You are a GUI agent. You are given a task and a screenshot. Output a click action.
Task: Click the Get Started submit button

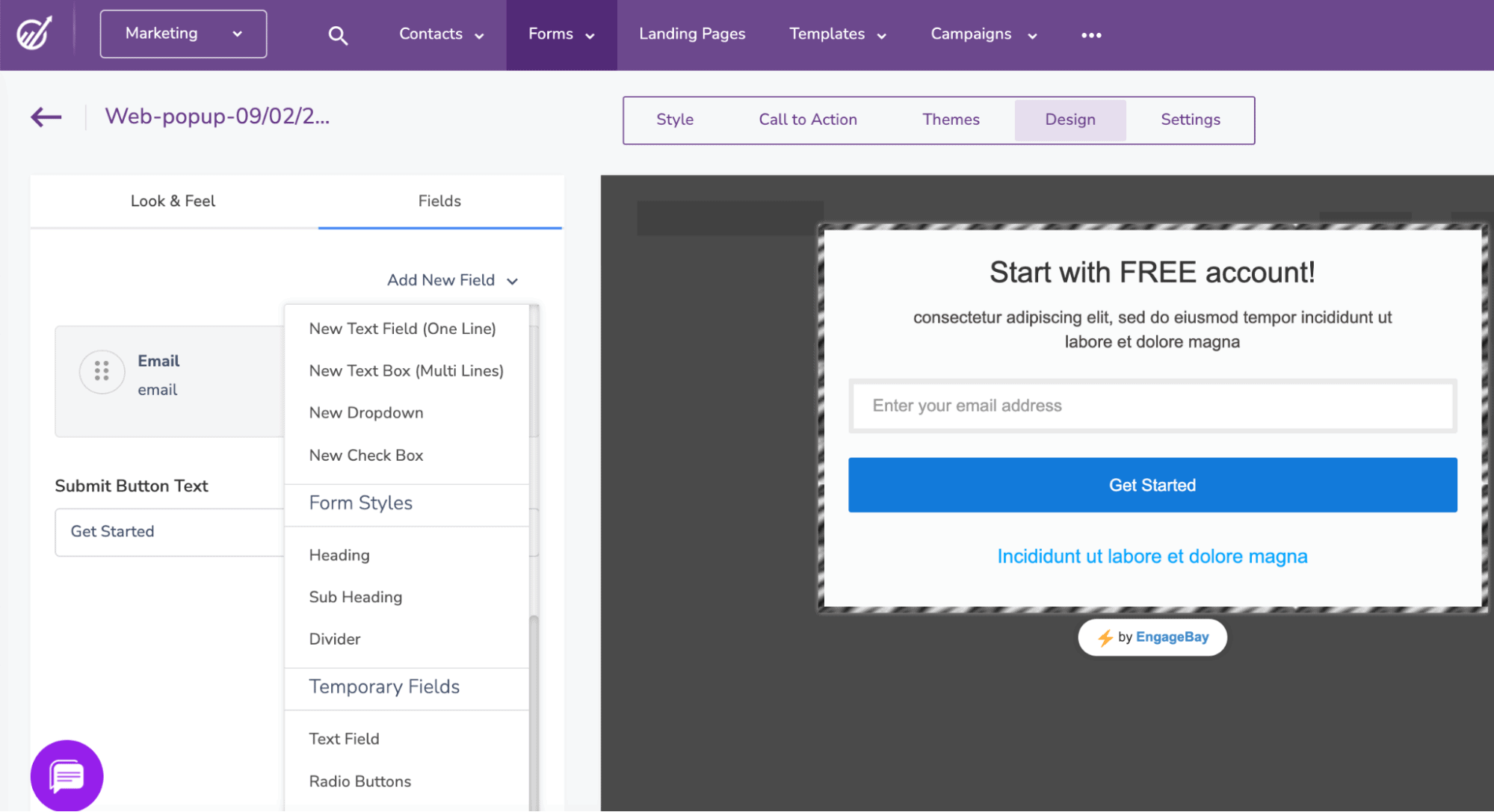(1152, 485)
